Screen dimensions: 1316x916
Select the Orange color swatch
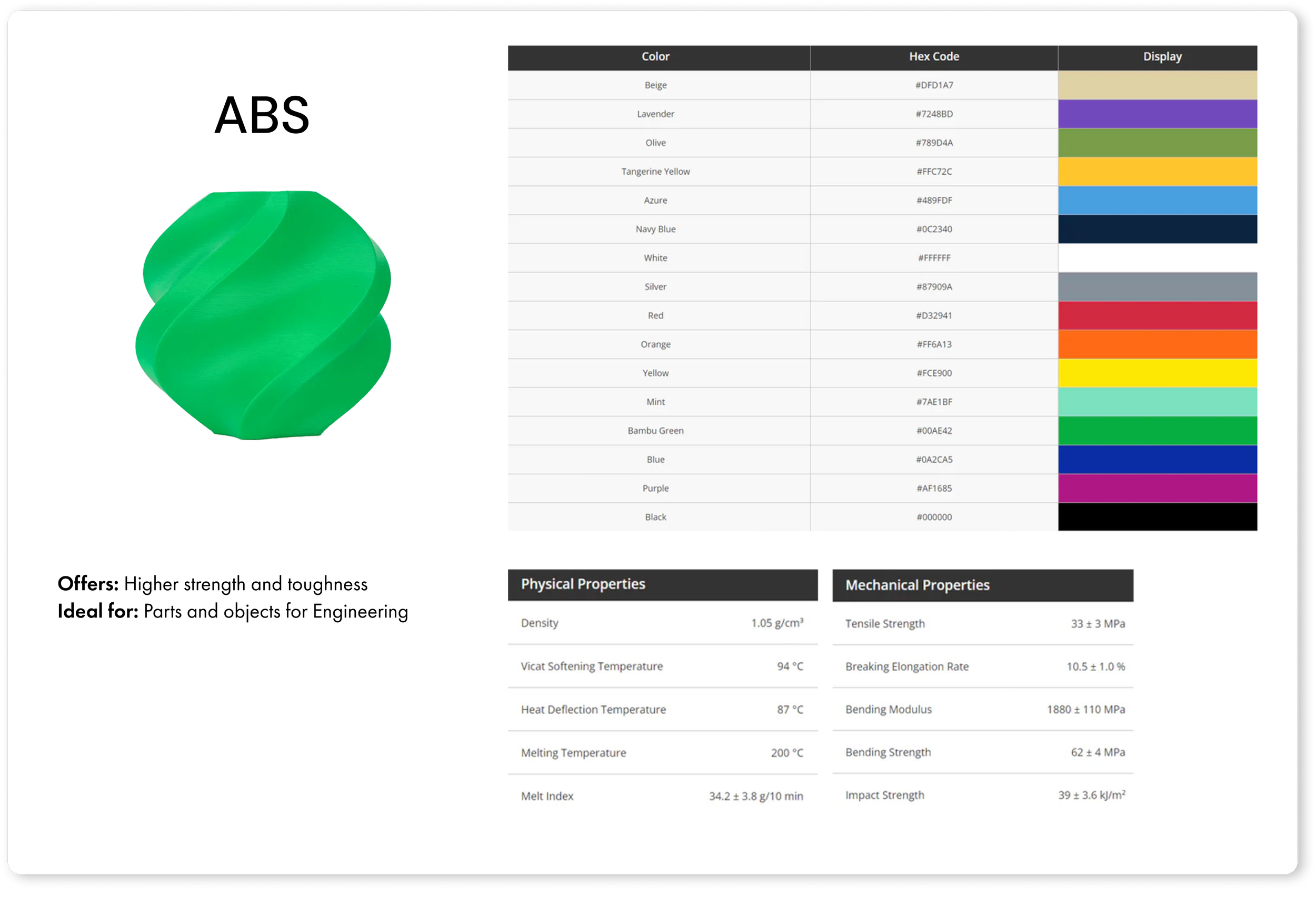click(x=1157, y=344)
